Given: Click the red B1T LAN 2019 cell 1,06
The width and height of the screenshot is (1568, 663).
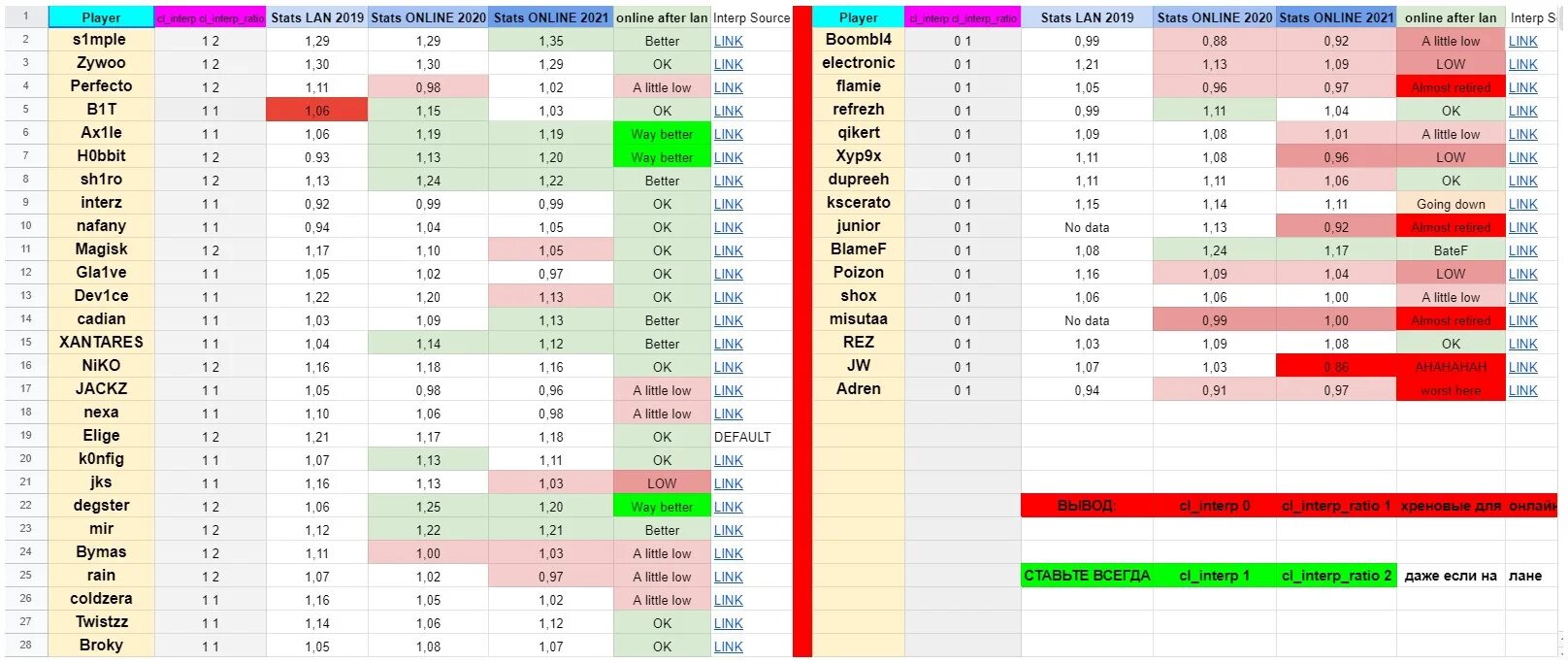Looking at the screenshot, I should (x=317, y=111).
